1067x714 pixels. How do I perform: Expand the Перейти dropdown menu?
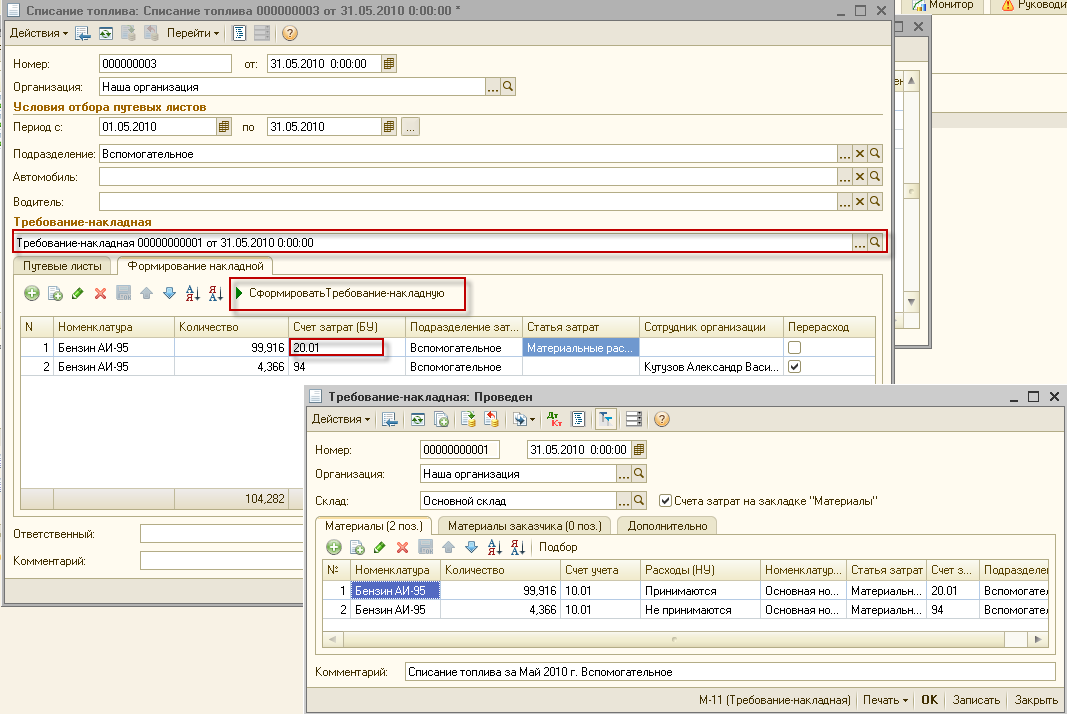(x=193, y=33)
